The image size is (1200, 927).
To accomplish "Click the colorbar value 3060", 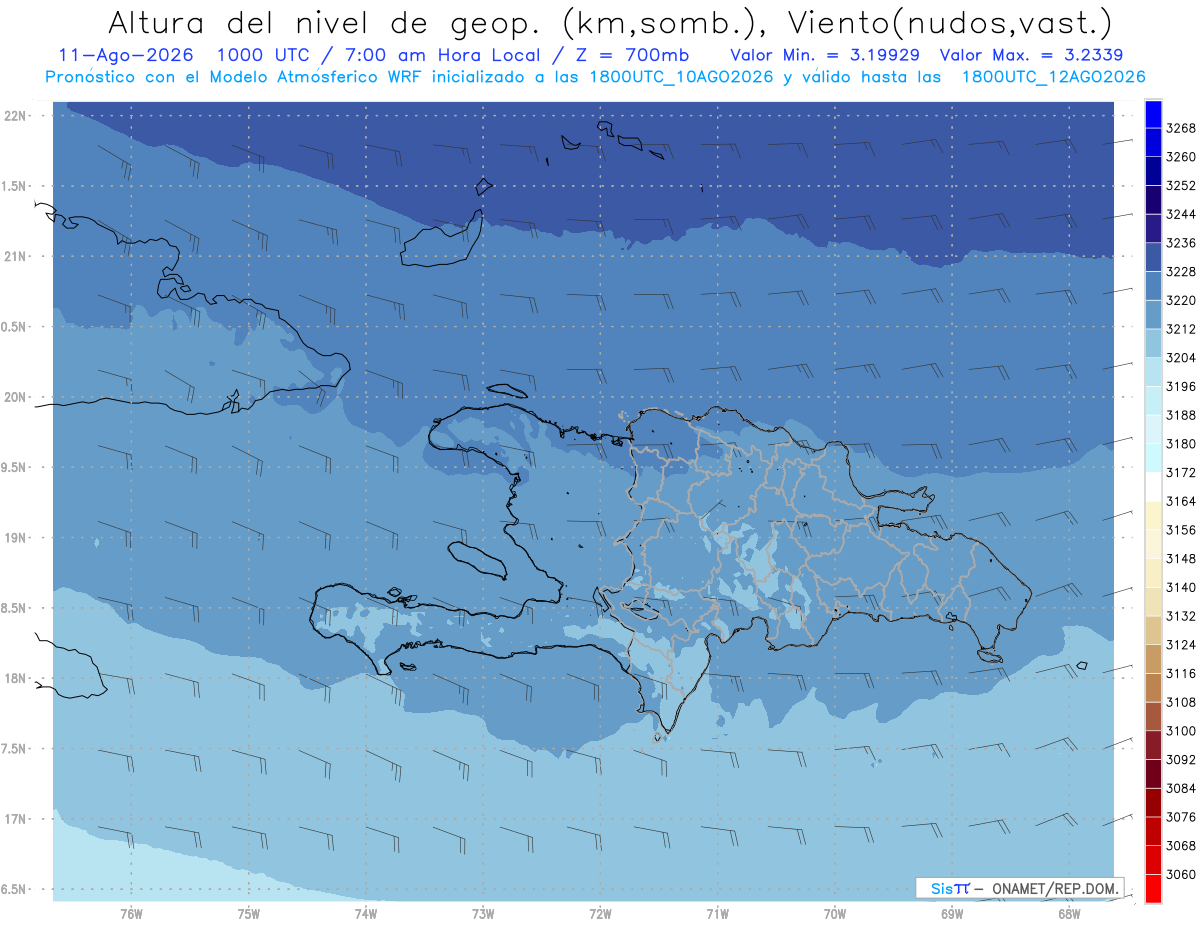I will coord(1181,874).
